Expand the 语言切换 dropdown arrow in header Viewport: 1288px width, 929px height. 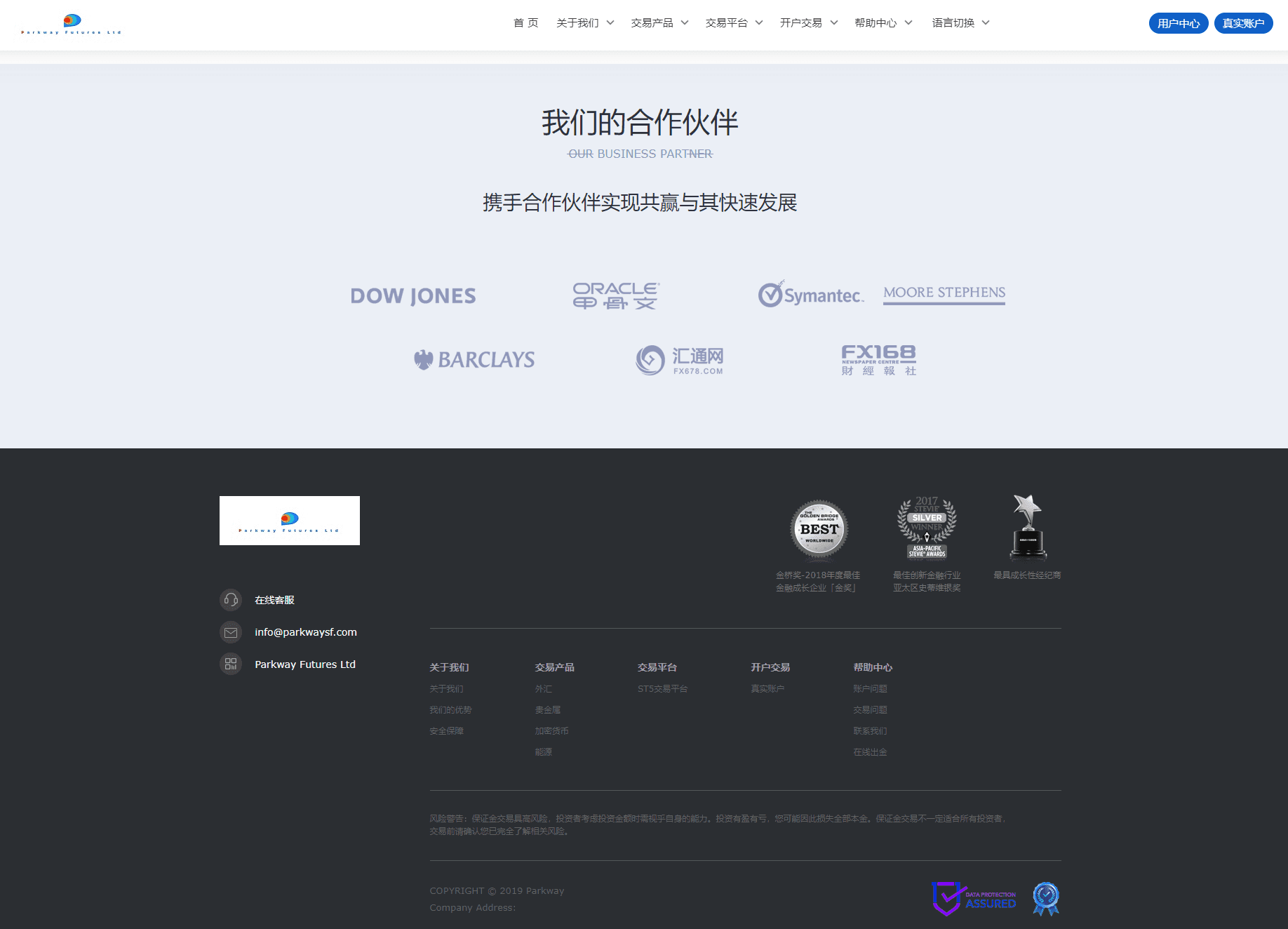pyautogui.click(x=986, y=23)
